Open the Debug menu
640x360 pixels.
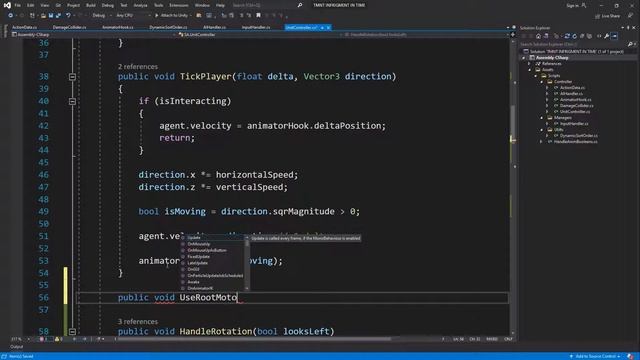click(x=108, y=5)
